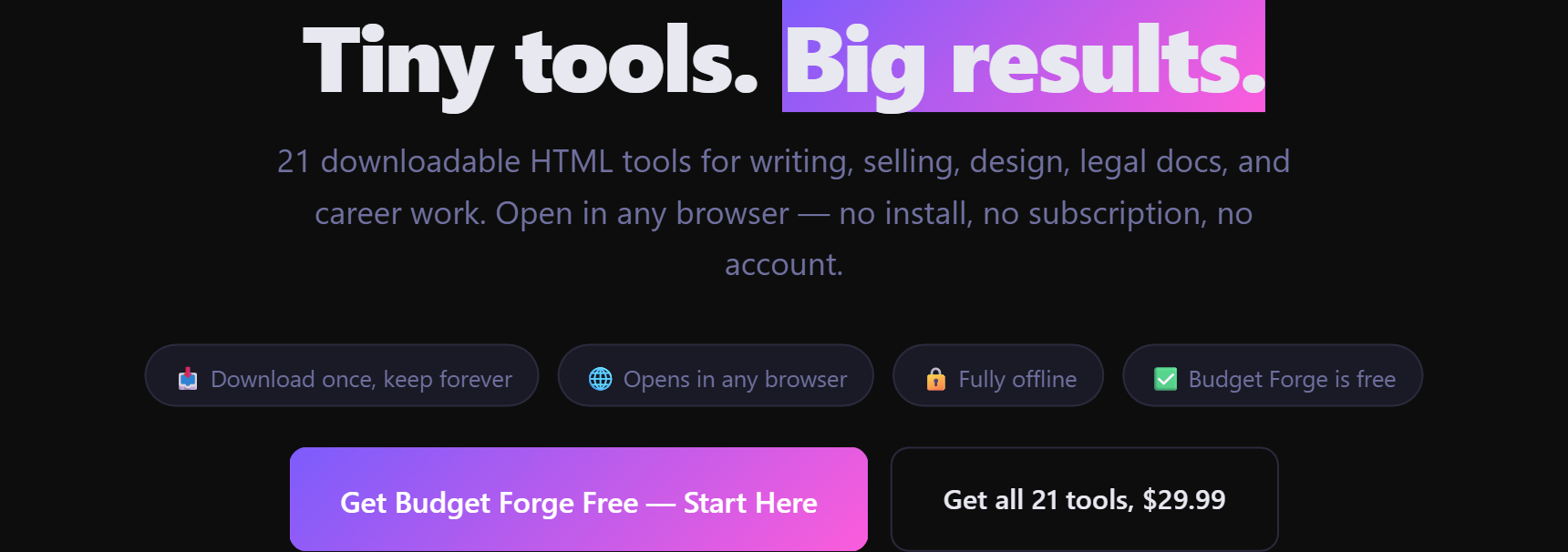Viewport: 1568px width, 552px height.
Task: Click the gradient-highlighted 'Big results.' heading
Action: 1024,56
